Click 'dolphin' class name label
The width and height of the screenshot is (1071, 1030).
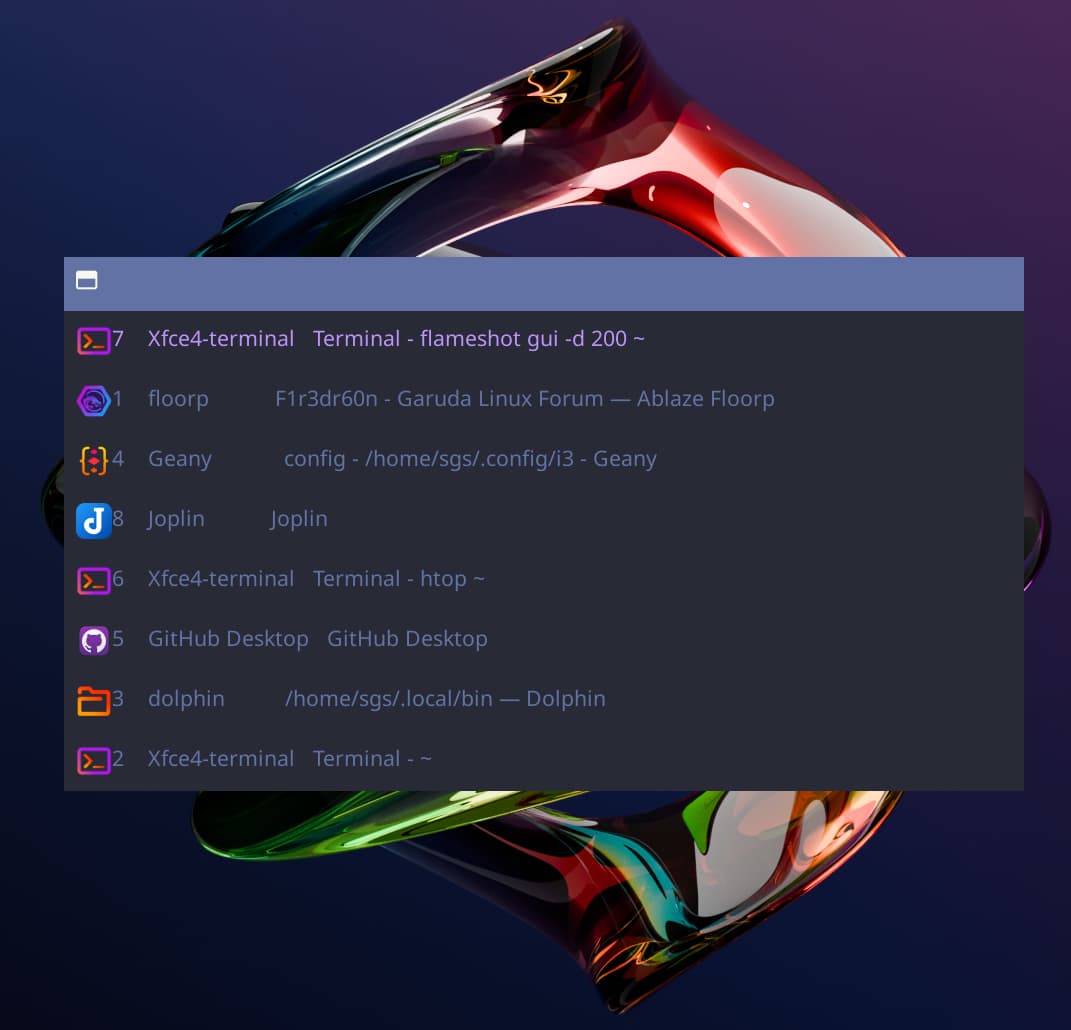click(x=186, y=699)
